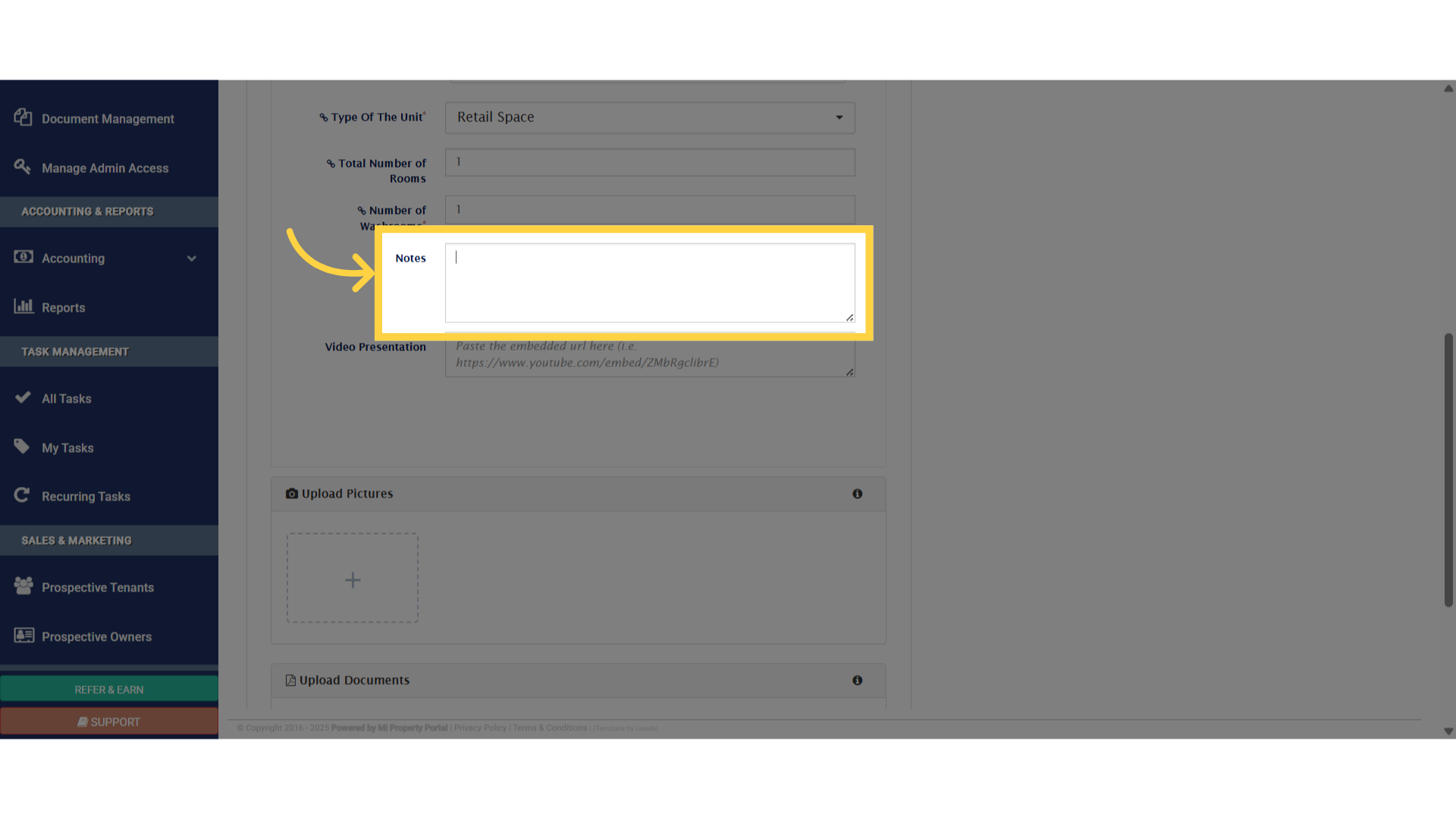Select the Prospective Tenants group icon
Screen dimensions: 1456x819
[x=22, y=585]
